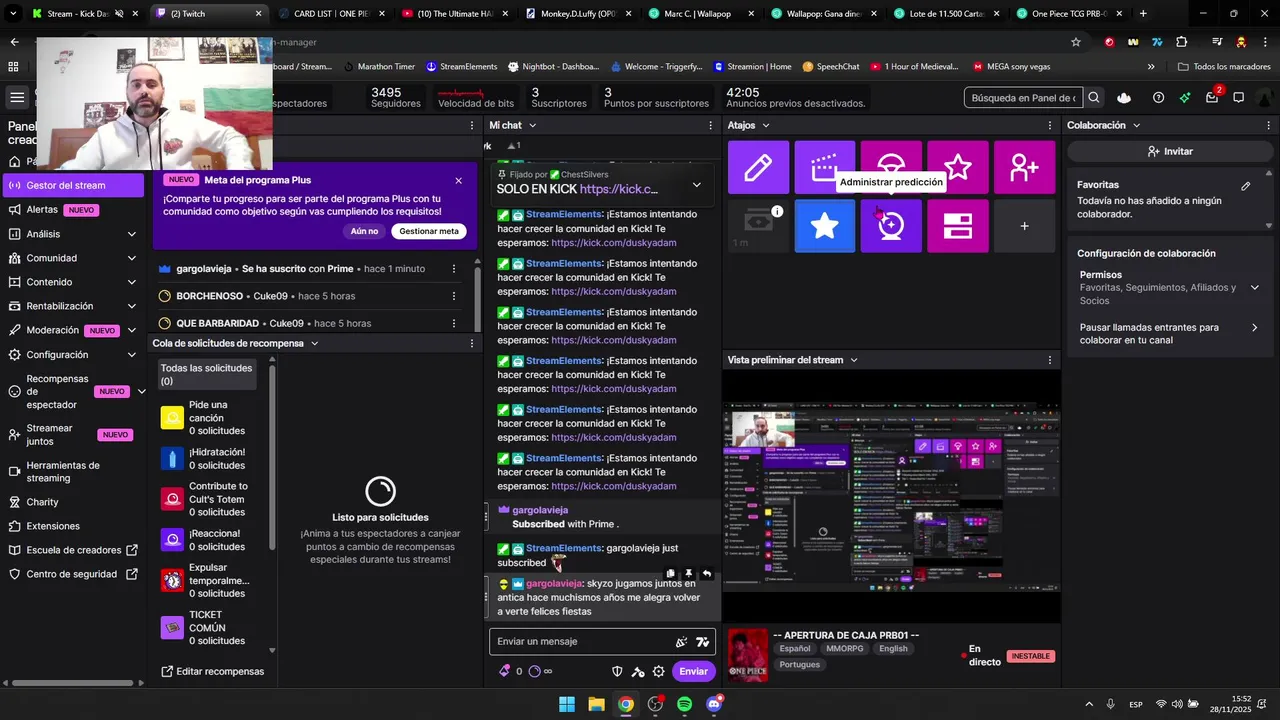The height and width of the screenshot is (720, 1280).
Task: Click reply arrow on gargolavieja message
Action: click(x=706, y=574)
